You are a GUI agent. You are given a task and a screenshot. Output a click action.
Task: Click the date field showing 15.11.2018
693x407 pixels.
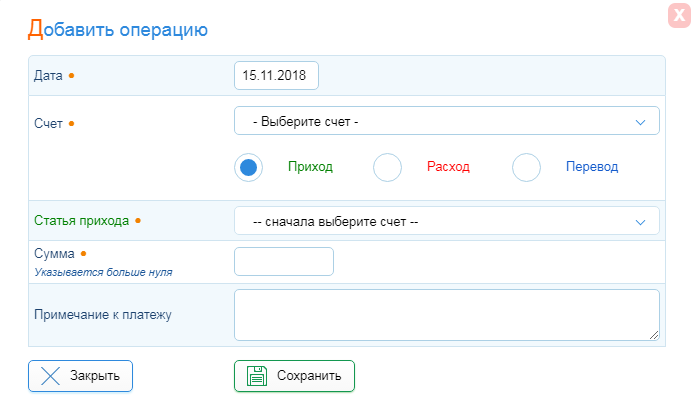pyautogui.click(x=276, y=76)
